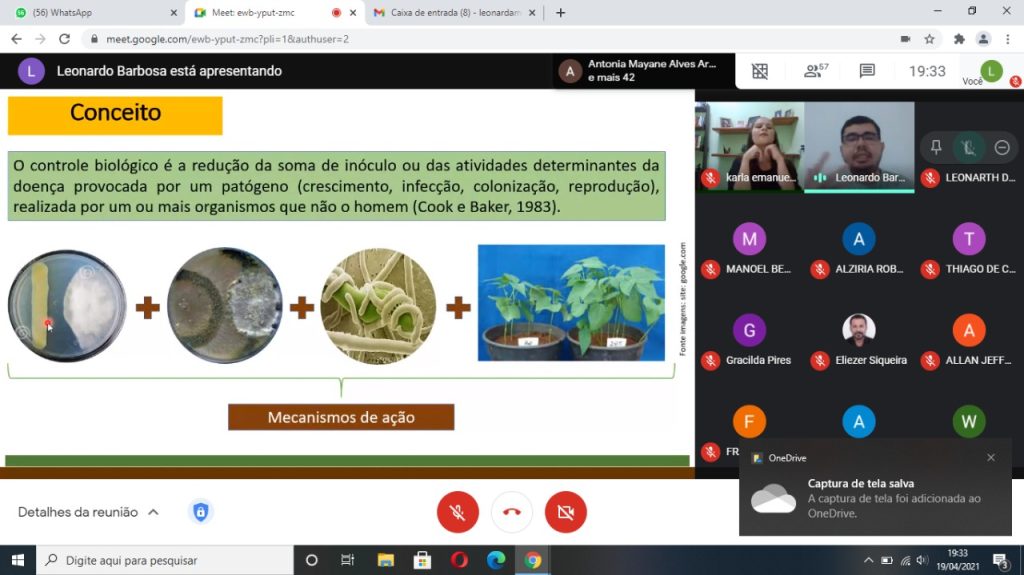Expand Detalhes da reunião
The height and width of the screenshot is (575, 1024).
[88, 512]
